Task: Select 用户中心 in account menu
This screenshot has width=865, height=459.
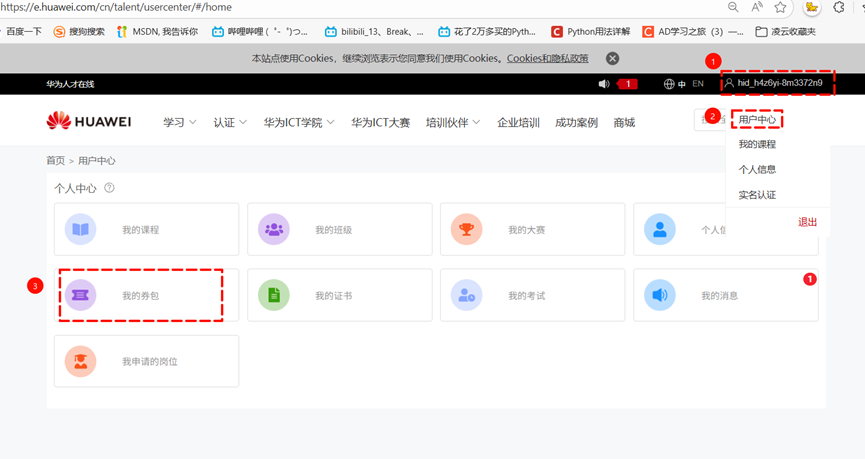Action: (x=757, y=119)
